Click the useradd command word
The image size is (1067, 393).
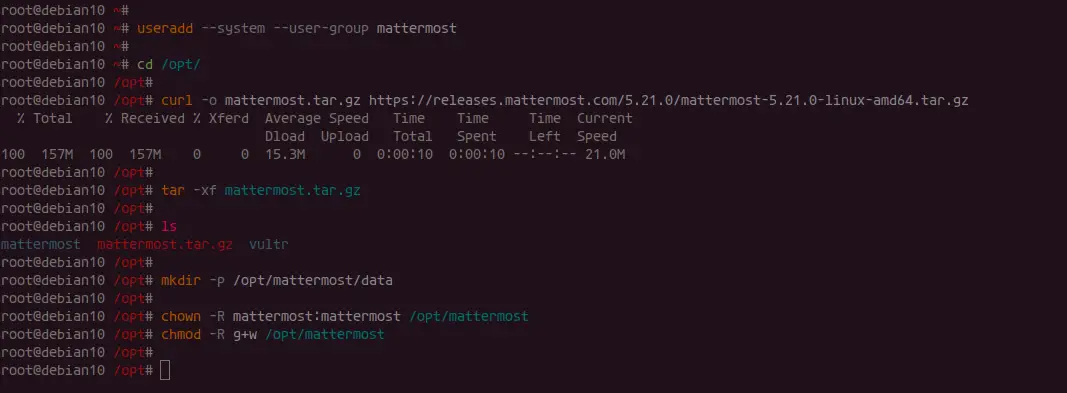(165, 29)
